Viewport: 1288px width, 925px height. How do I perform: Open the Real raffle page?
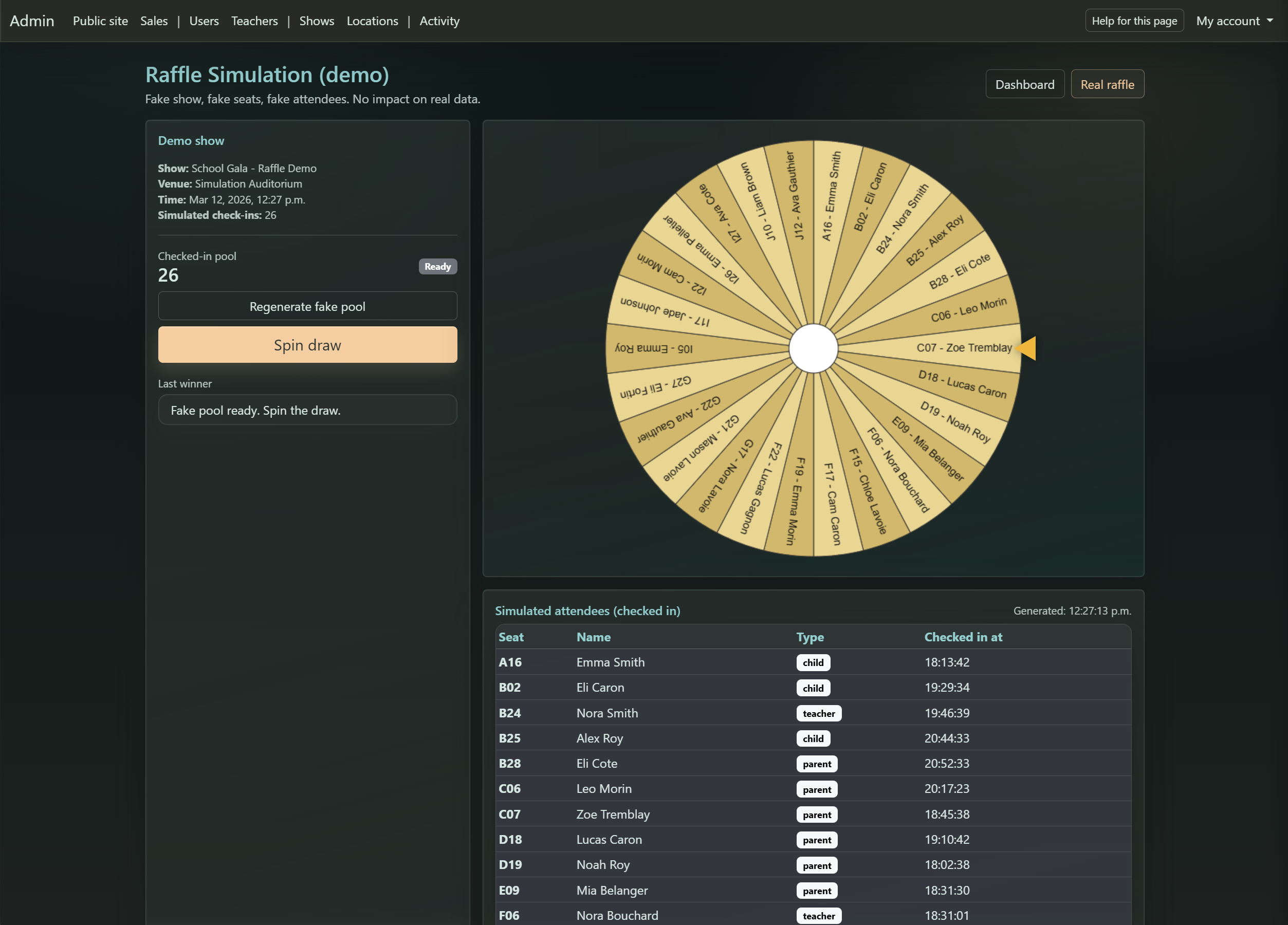(1107, 83)
